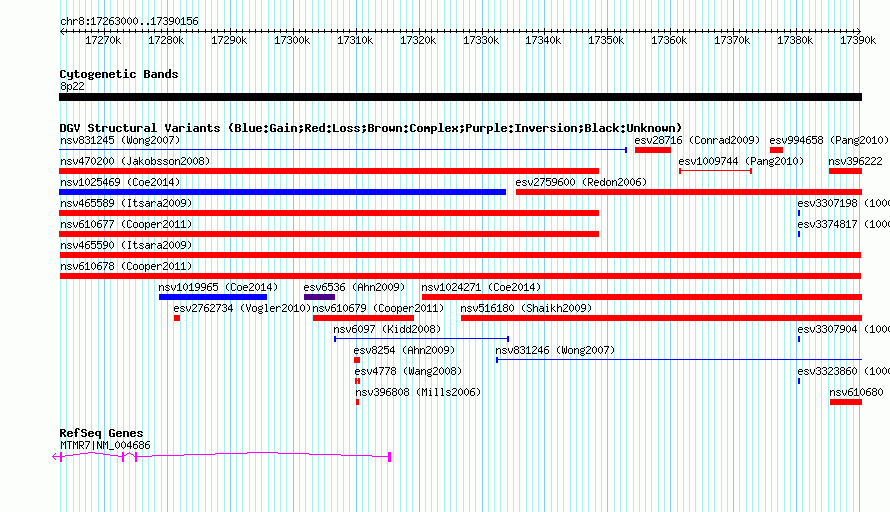This screenshot has height=512, width=890.
Task: Click the 8p22 band label
Action: click(x=72, y=86)
